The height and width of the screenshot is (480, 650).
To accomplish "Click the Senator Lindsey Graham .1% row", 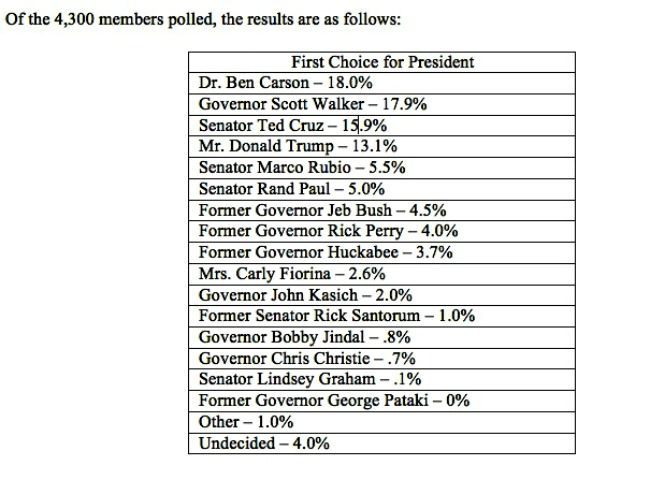I will (382, 380).
